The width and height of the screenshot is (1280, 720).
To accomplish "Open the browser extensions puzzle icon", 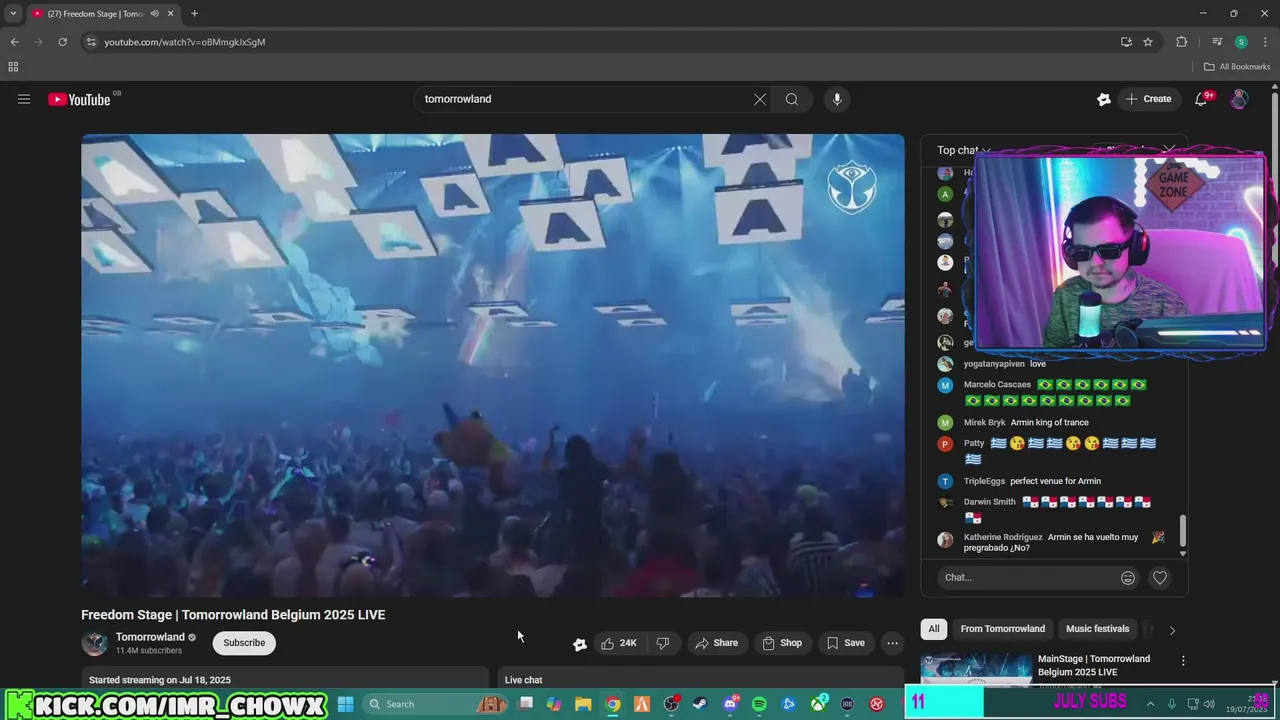I will 1182,42.
